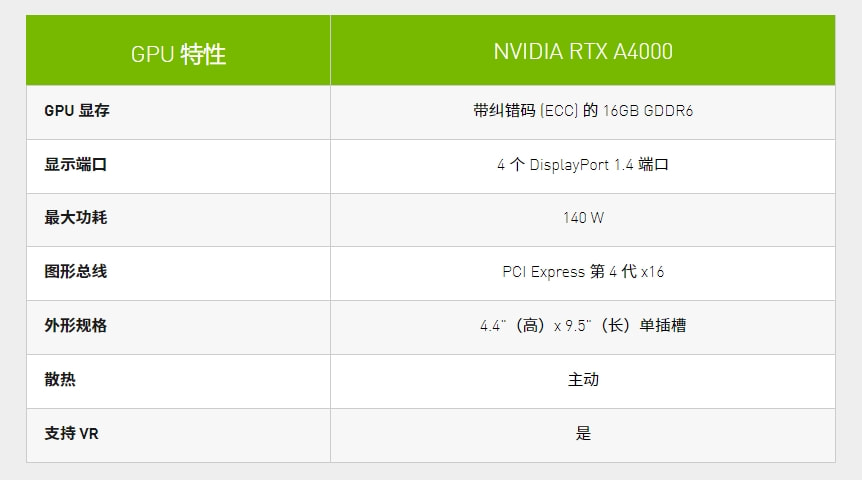Select the 外形规格 row label

pos(75,326)
